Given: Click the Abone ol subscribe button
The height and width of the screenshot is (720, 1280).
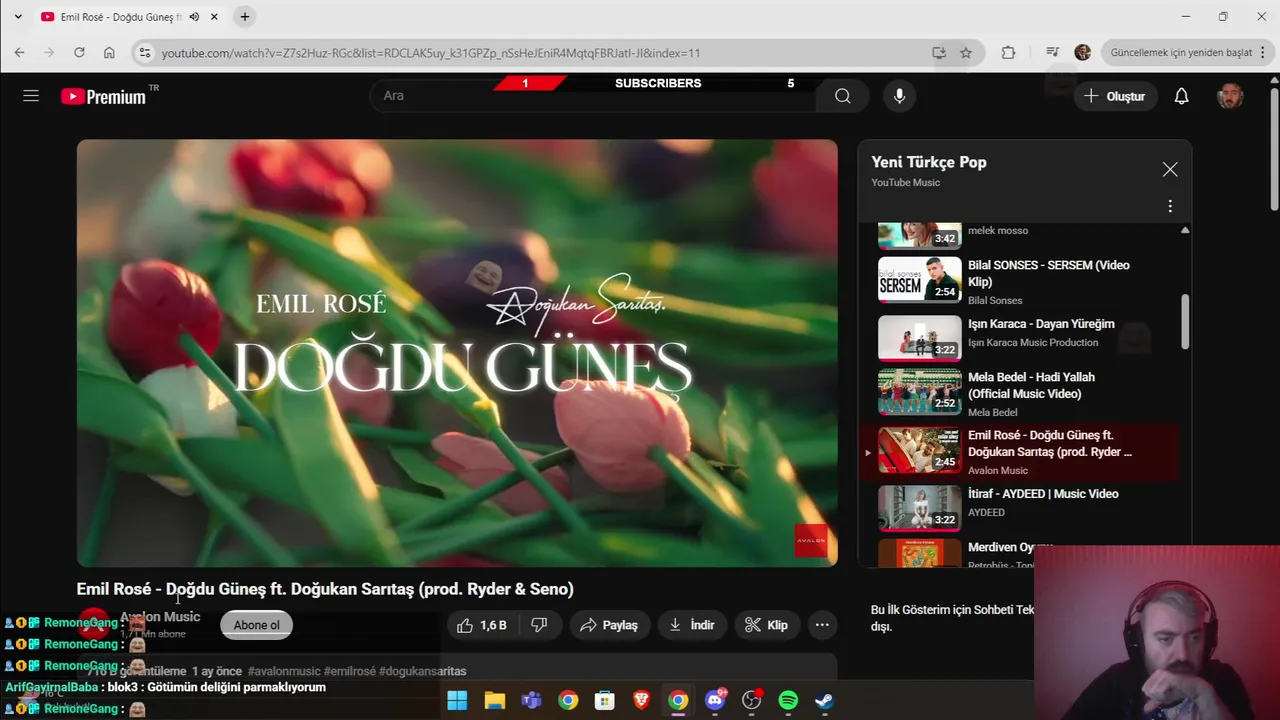Looking at the screenshot, I should [x=256, y=625].
